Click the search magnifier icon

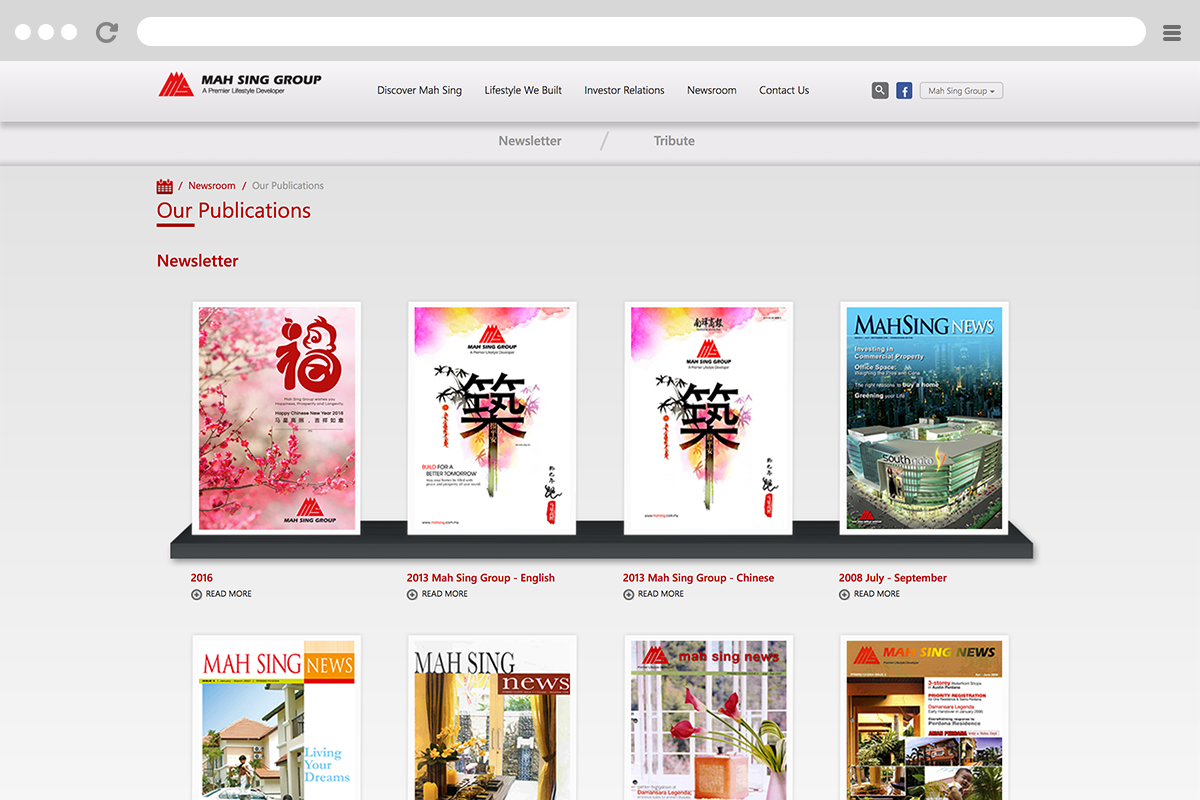[x=880, y=90]
